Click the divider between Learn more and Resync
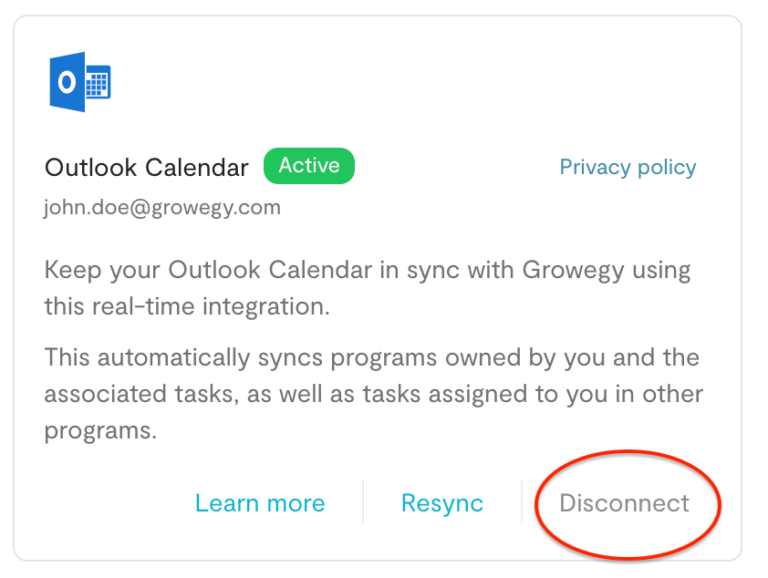The image size is (768, 578). 363,502
